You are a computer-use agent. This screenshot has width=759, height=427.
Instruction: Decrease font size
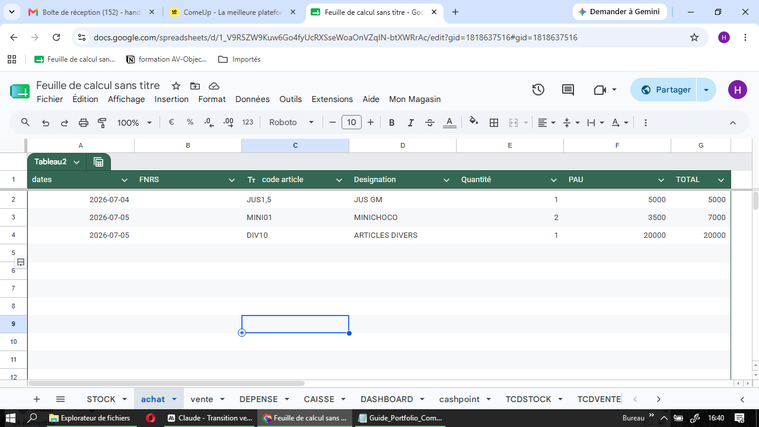(332, 122)
